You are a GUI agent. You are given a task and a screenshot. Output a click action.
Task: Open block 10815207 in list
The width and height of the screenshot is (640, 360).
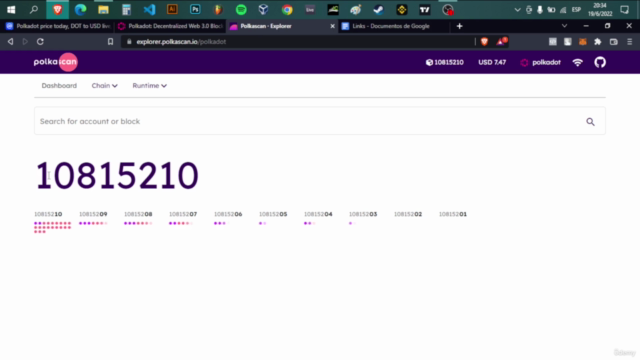coord(183,214)
